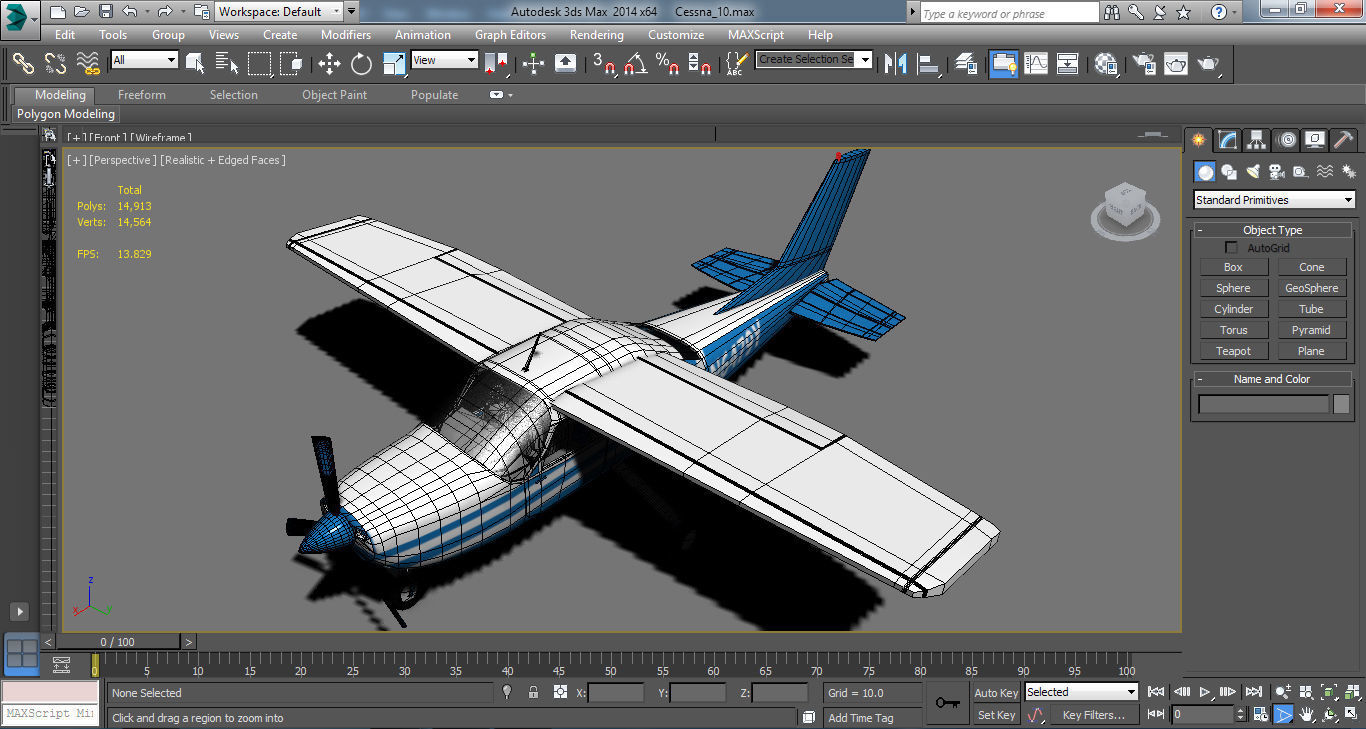Toggle Auto Key mode
The height and width of the screenshot is (729, 1366).
pos(996,693)
